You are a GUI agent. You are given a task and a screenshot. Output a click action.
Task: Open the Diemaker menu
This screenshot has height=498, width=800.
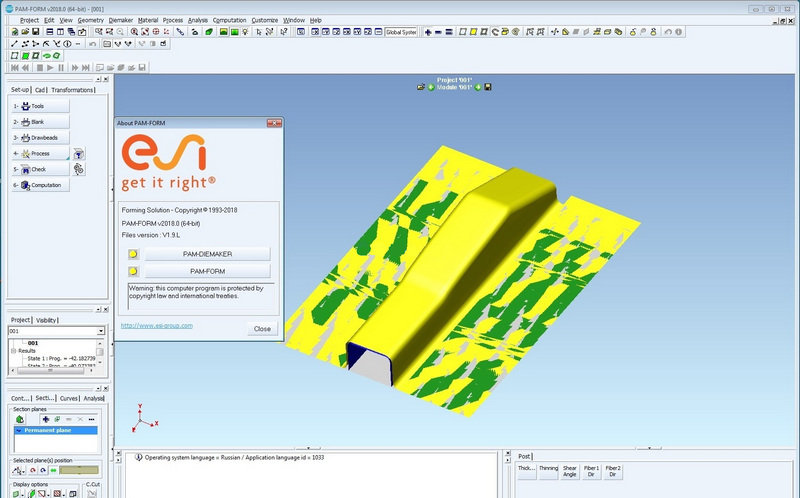pyautogui.click(x=120, y=20)
